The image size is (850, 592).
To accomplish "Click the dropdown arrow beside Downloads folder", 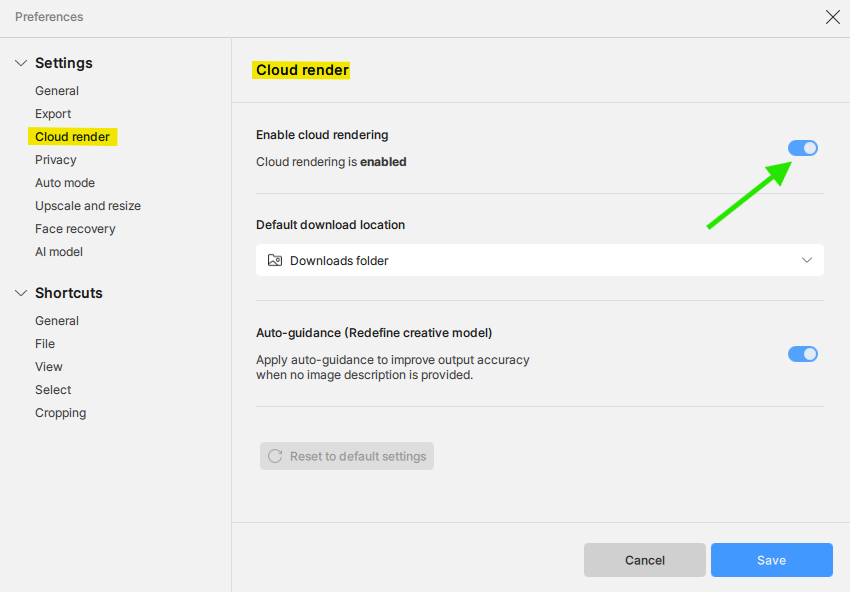I will click(807, 260).
